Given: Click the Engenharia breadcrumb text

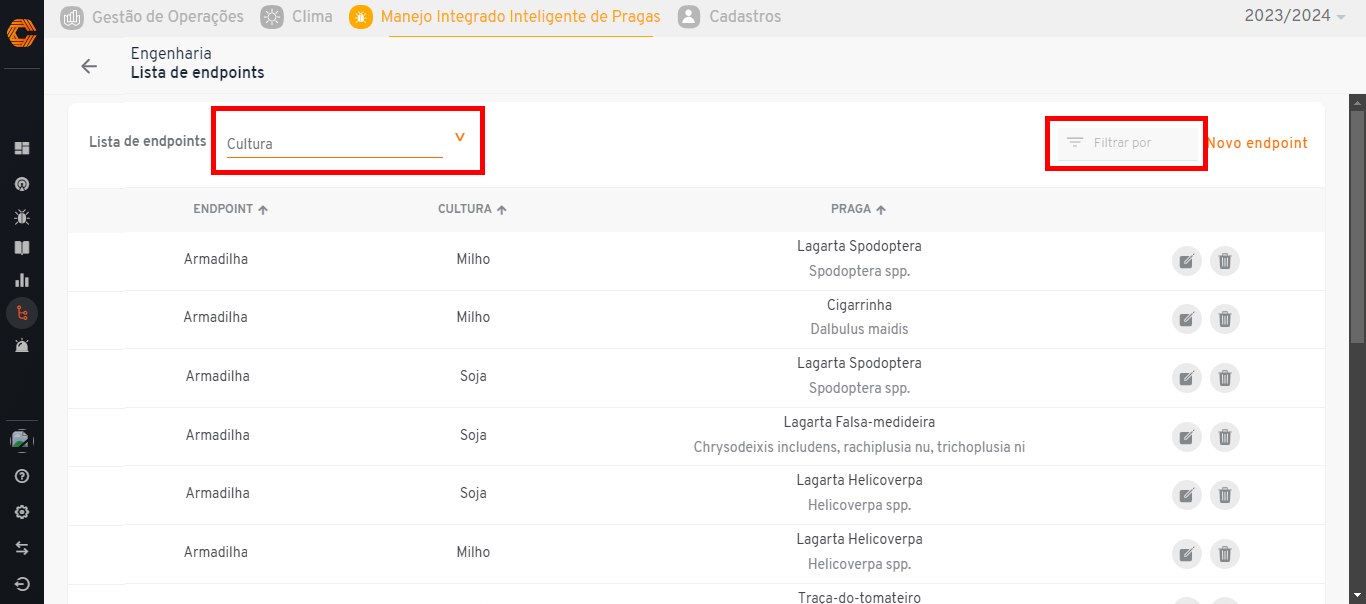Looking at the screenshot, I should (x=171, y=54).
